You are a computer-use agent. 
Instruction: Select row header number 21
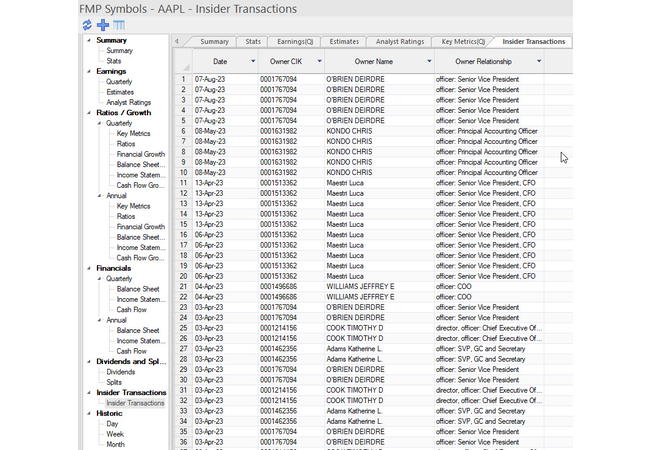(183, 286)
